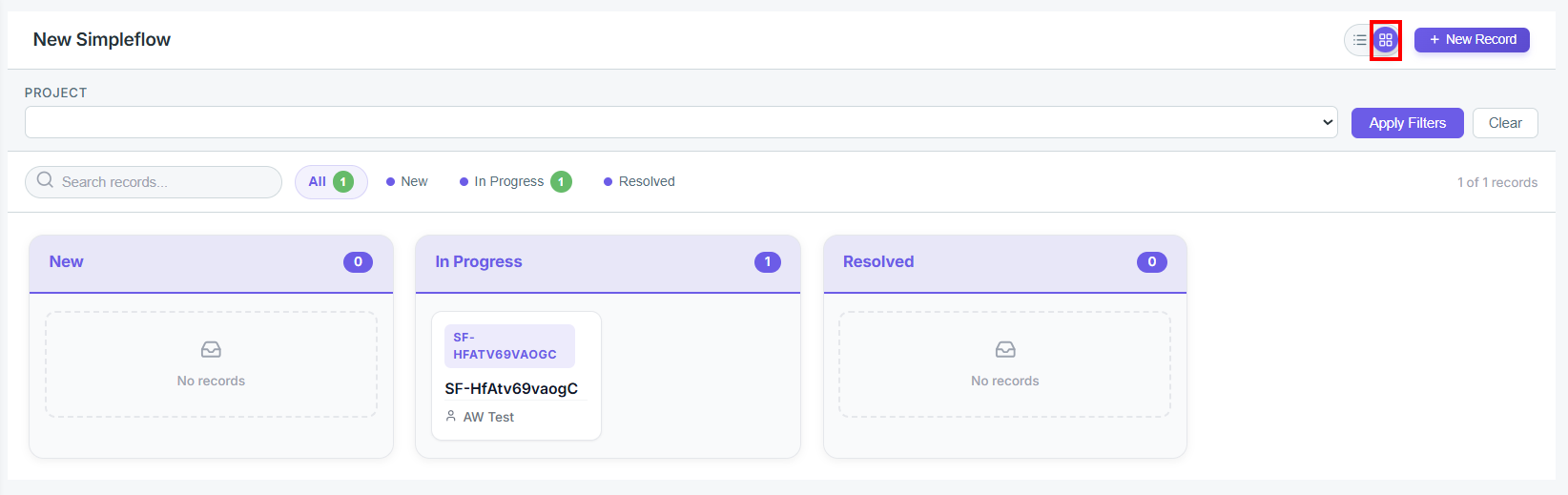Click the New column header

[x=211, y=263]
